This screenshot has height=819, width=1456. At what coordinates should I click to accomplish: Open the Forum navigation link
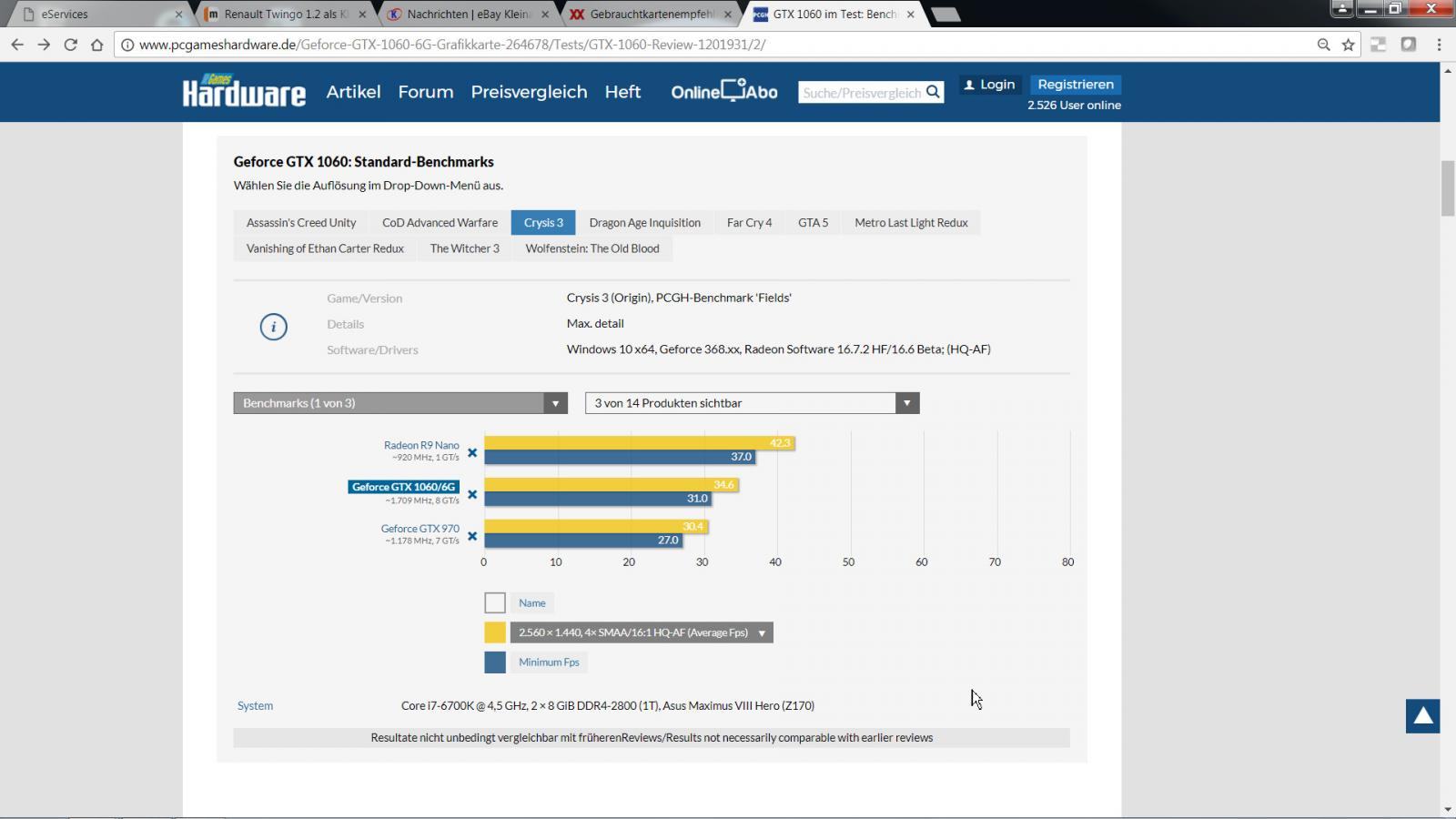pos(425,92)
